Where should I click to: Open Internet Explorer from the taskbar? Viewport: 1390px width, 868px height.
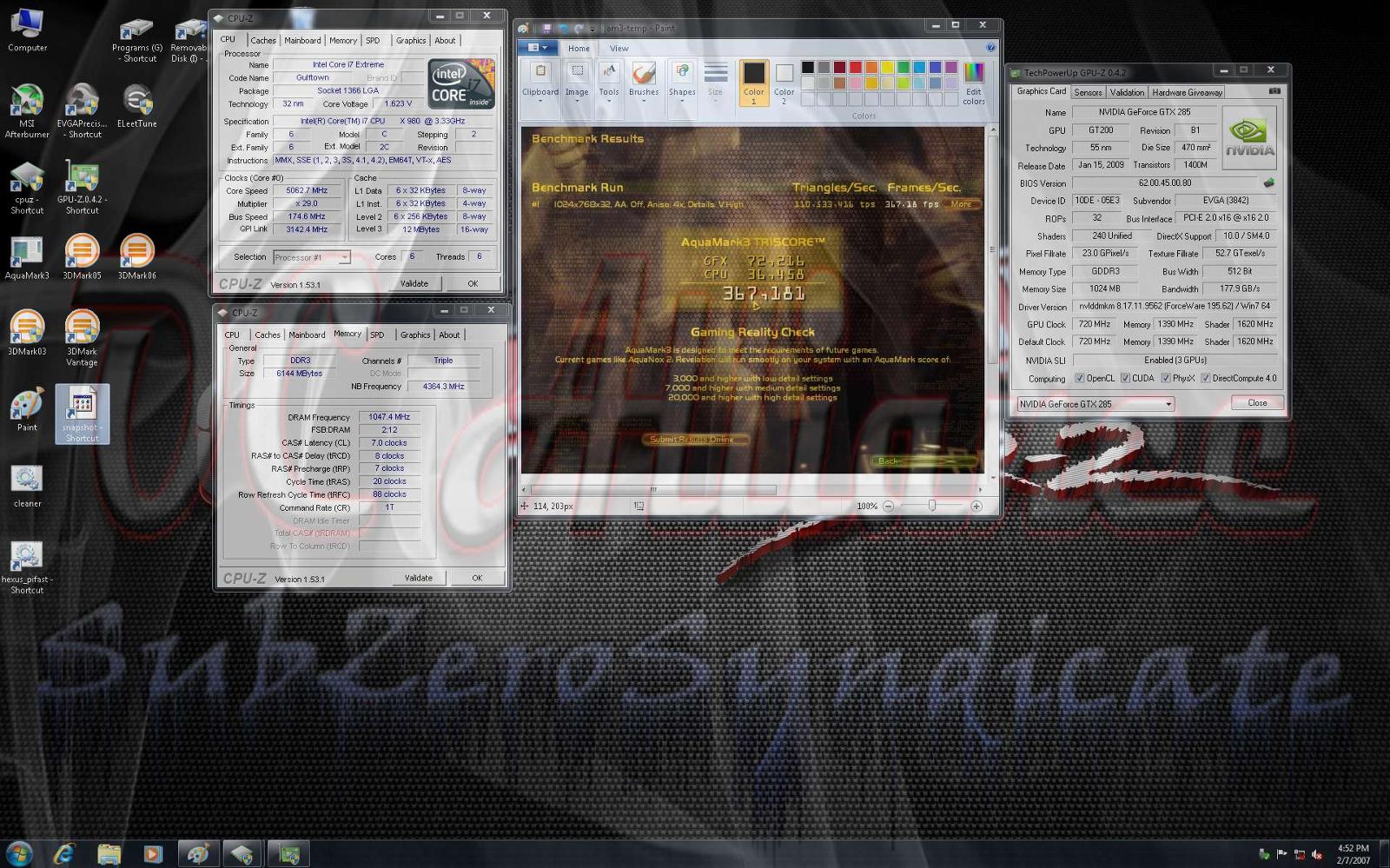(64, 854)
